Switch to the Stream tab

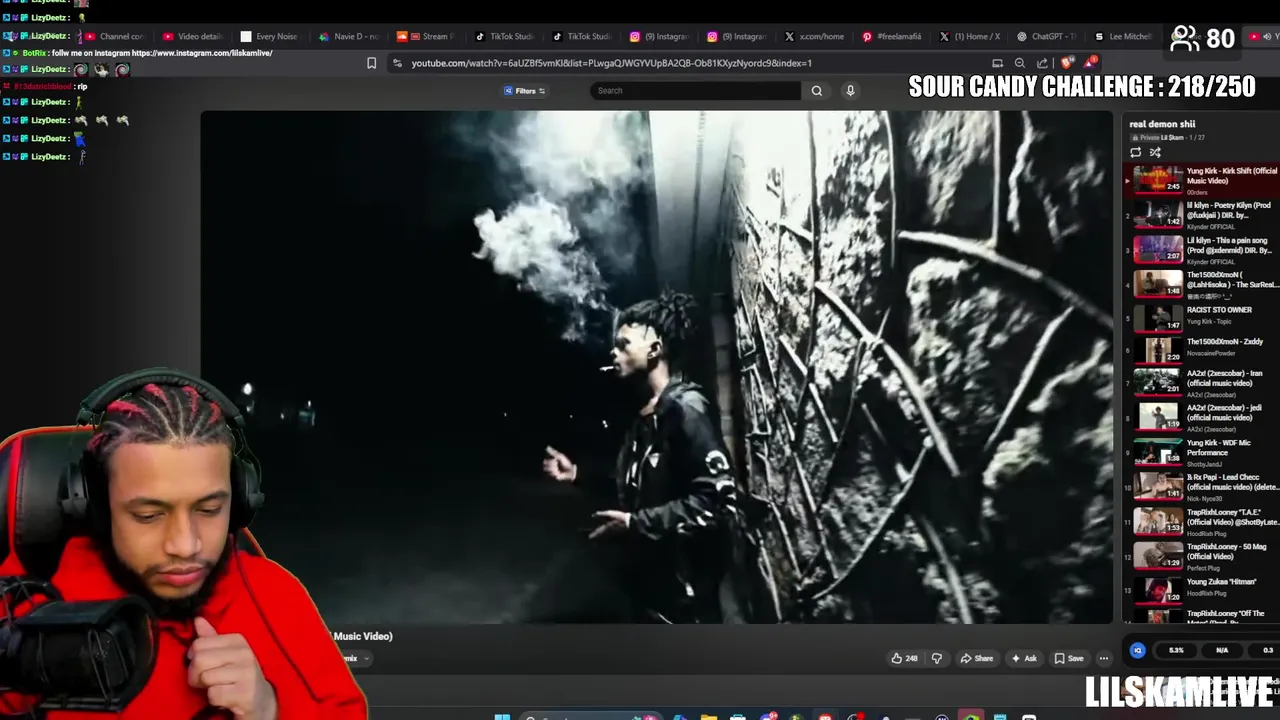pyautogui.click(x=426, y=37)
